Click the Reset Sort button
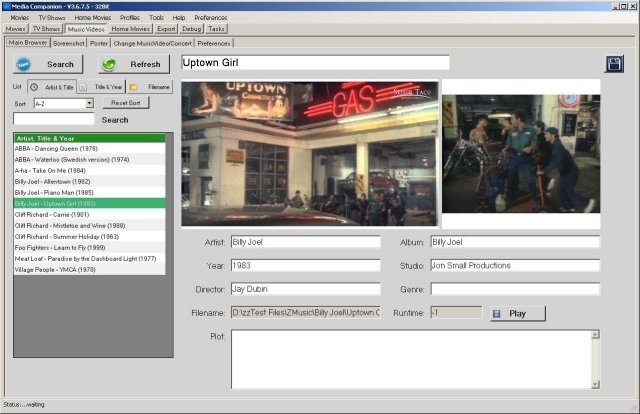 tap(125, 103)
